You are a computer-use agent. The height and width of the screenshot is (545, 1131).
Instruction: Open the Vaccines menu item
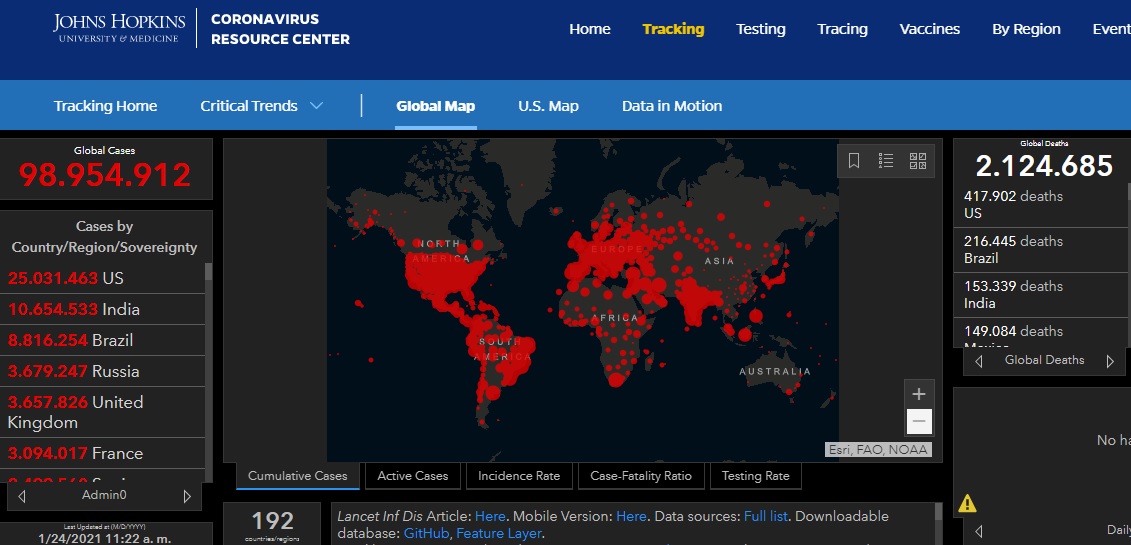pyautogui.click(x=930, y=29)
